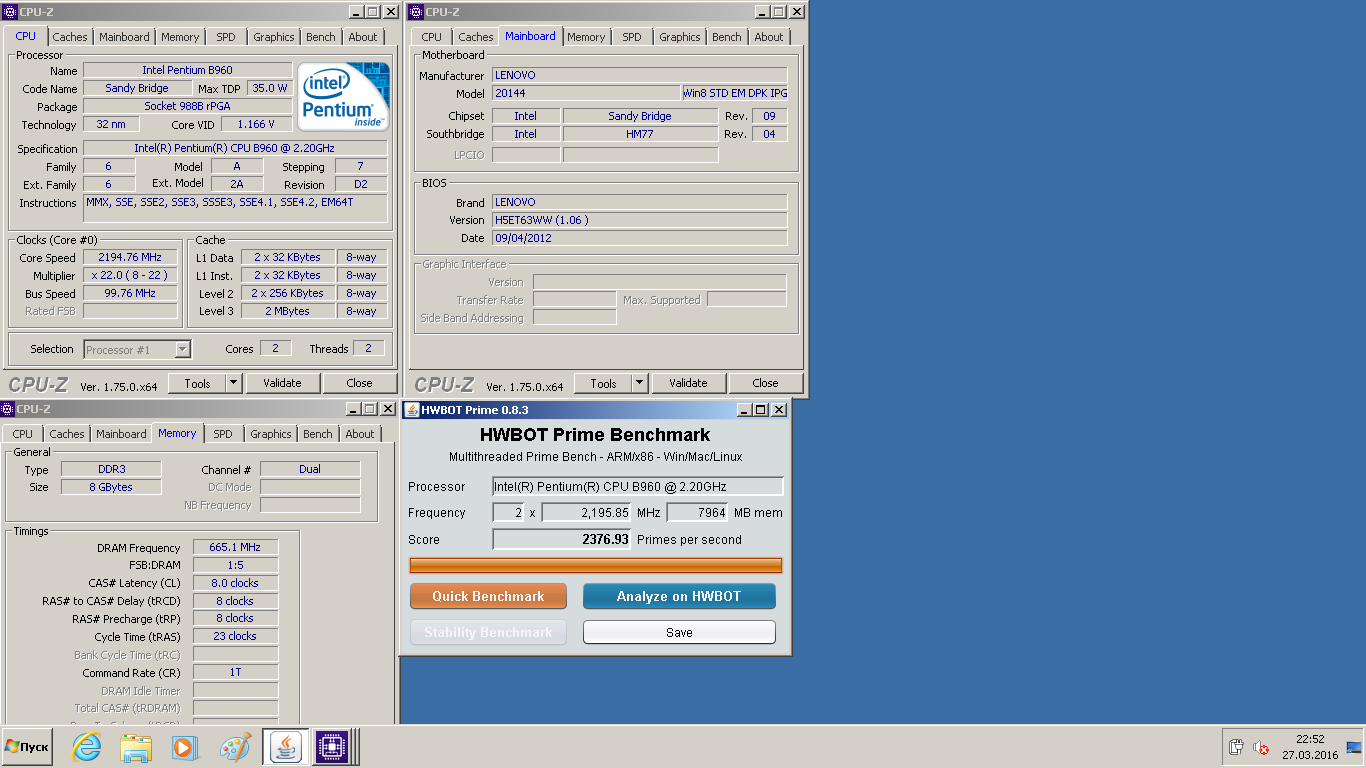Click muted volume speaker tray icon
Image resolution: width=1366 pixels, height=768 pixels.
point(1262,747)
